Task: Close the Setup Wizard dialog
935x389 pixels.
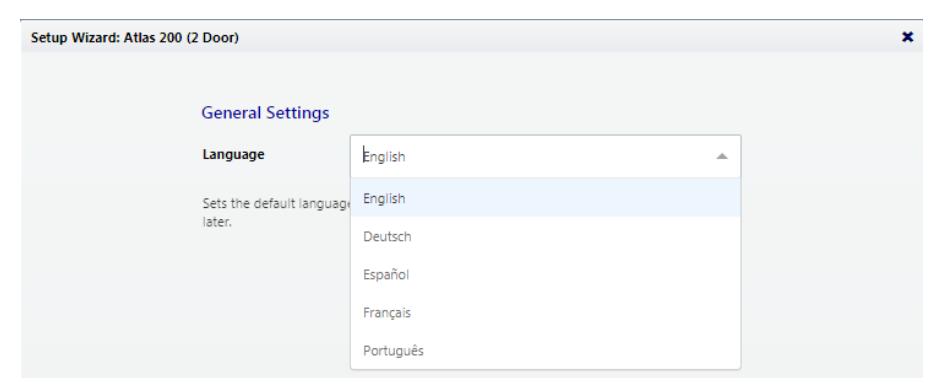Action: 907,37
